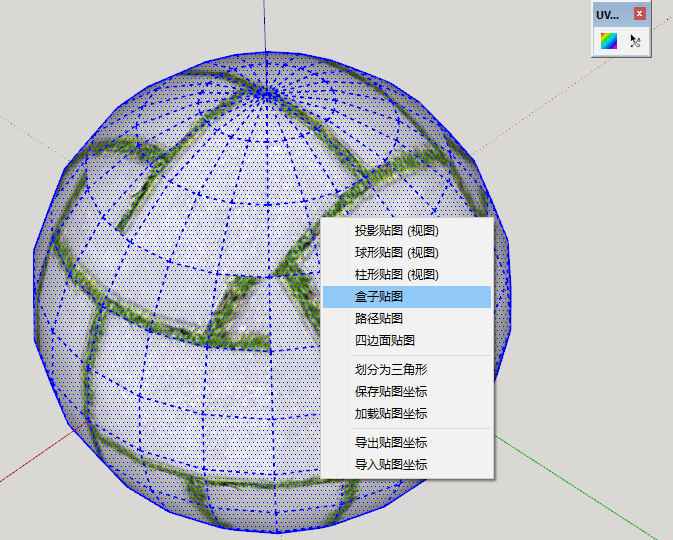The width and height of the screenshot is (673, 540).
Task: Click the sphere's top pole vertex
Action: point(266,94)
